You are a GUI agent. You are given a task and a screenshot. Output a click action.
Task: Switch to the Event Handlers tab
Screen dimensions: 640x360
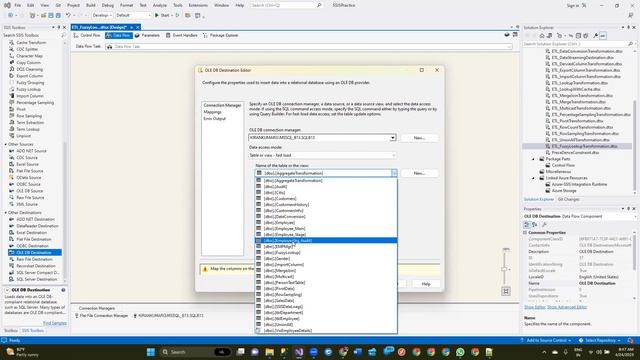[x=182, y=36]
